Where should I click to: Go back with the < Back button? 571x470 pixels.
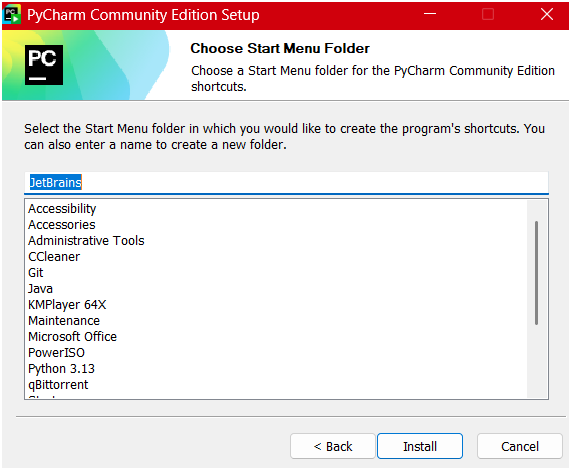pos(332,446)
